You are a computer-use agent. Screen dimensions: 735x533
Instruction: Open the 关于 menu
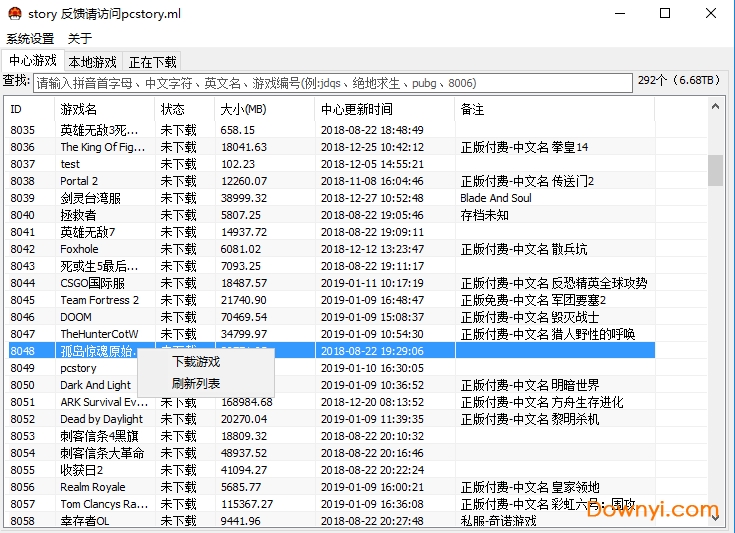point(80,38)
